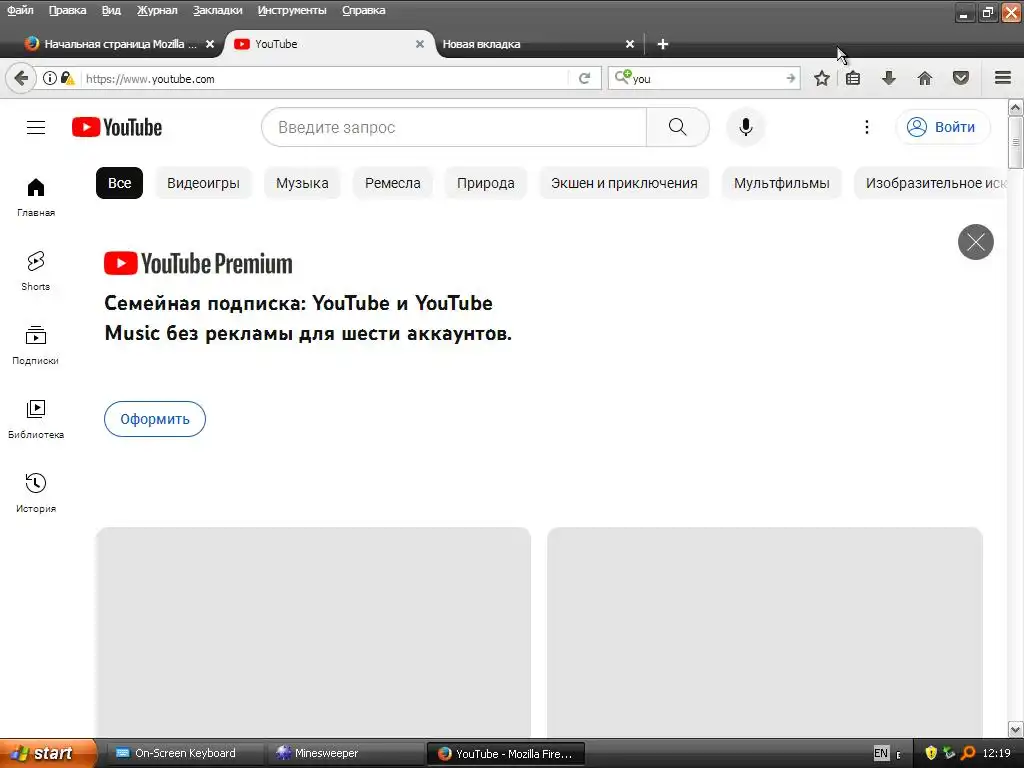Close the Новая вкладка tab
Viewport: 1024px width, 768px height.
coord(630,44)
